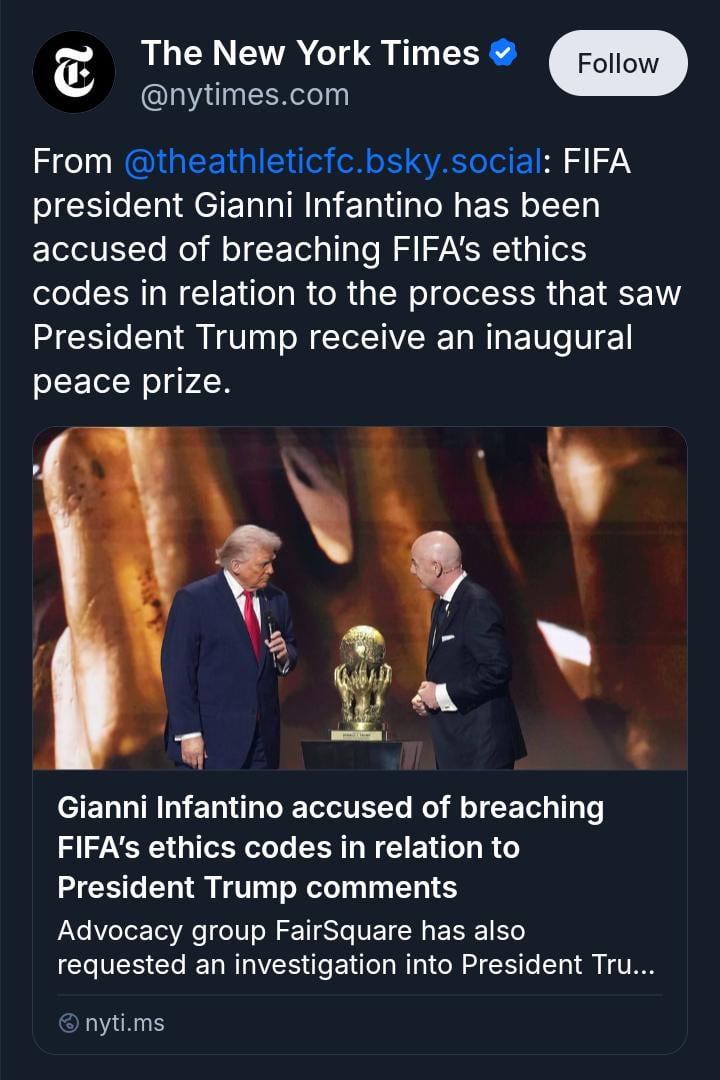The height and width of the screenshot is (1080, 720).
Task: Click 'President Trump comments' in the headline
Action: coord(257,887)
